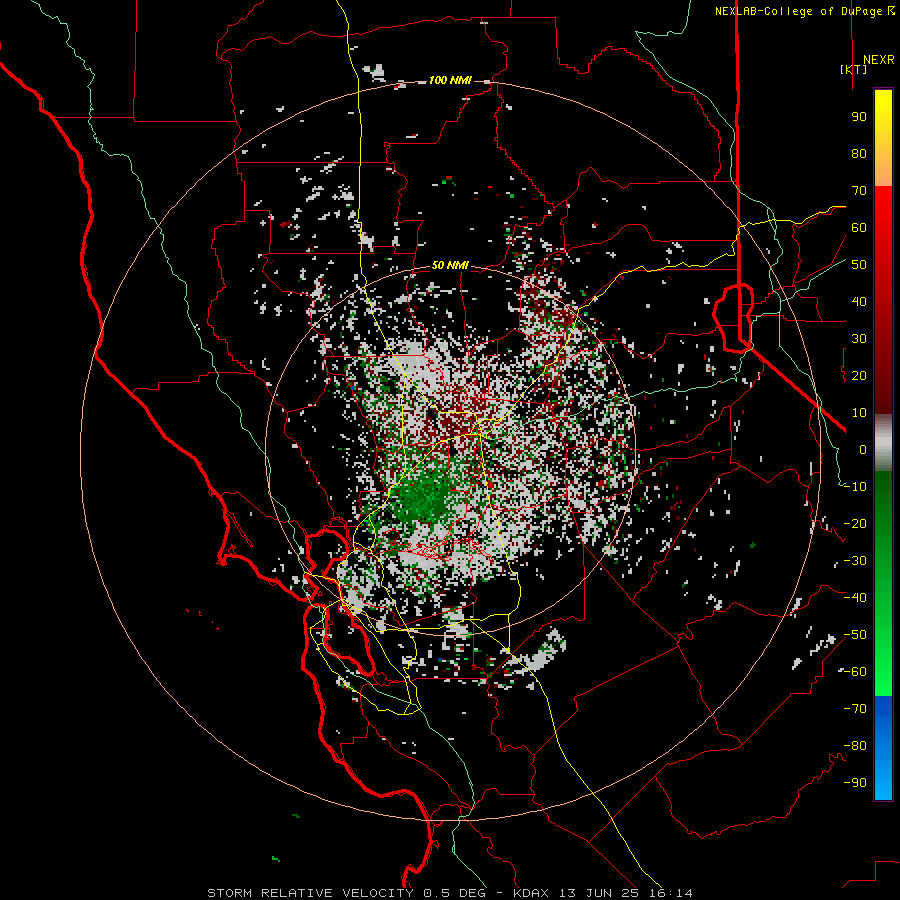Click the -80 value on velocity scale

pyautogui.click(x=855, y=746)
